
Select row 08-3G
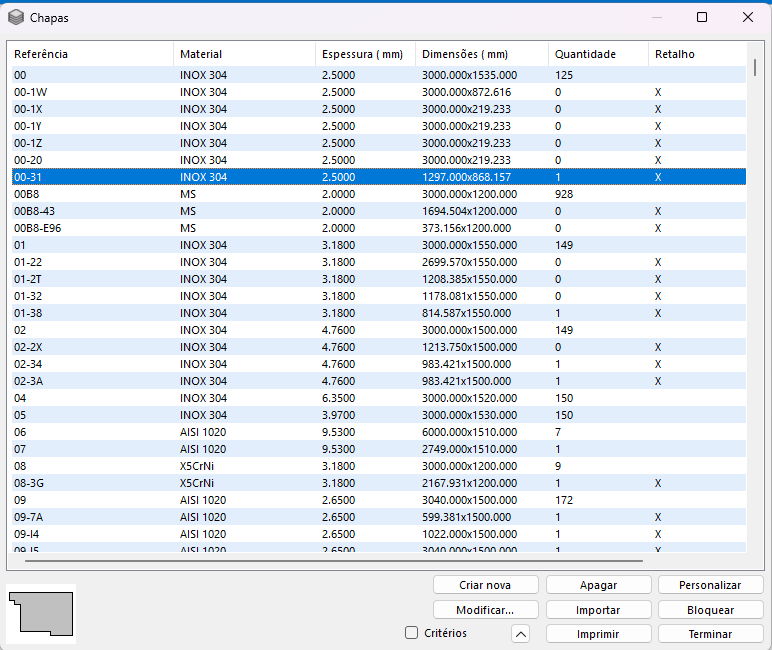point(379,483)
